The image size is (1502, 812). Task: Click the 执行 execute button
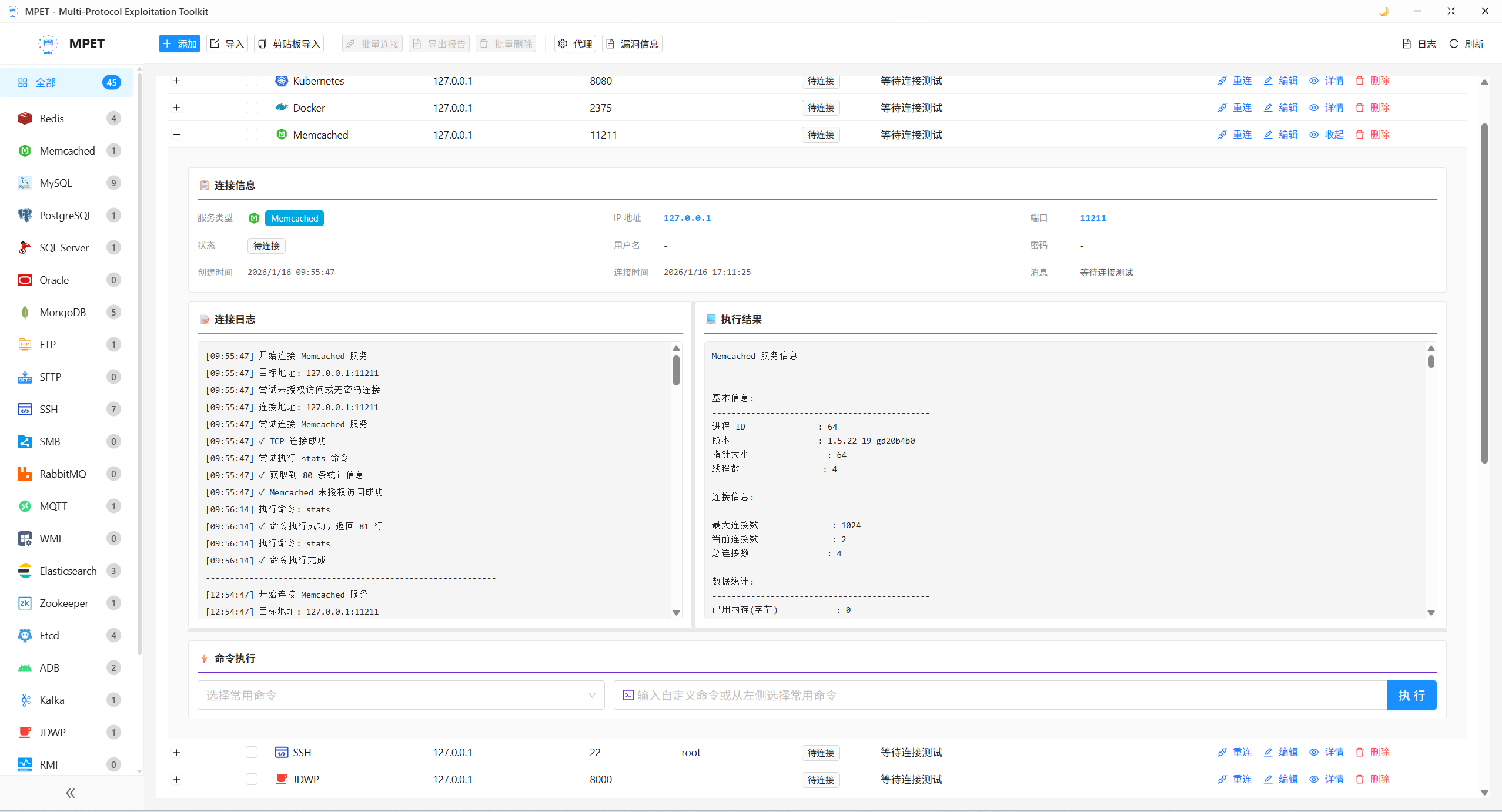(x=1411, y=695)
